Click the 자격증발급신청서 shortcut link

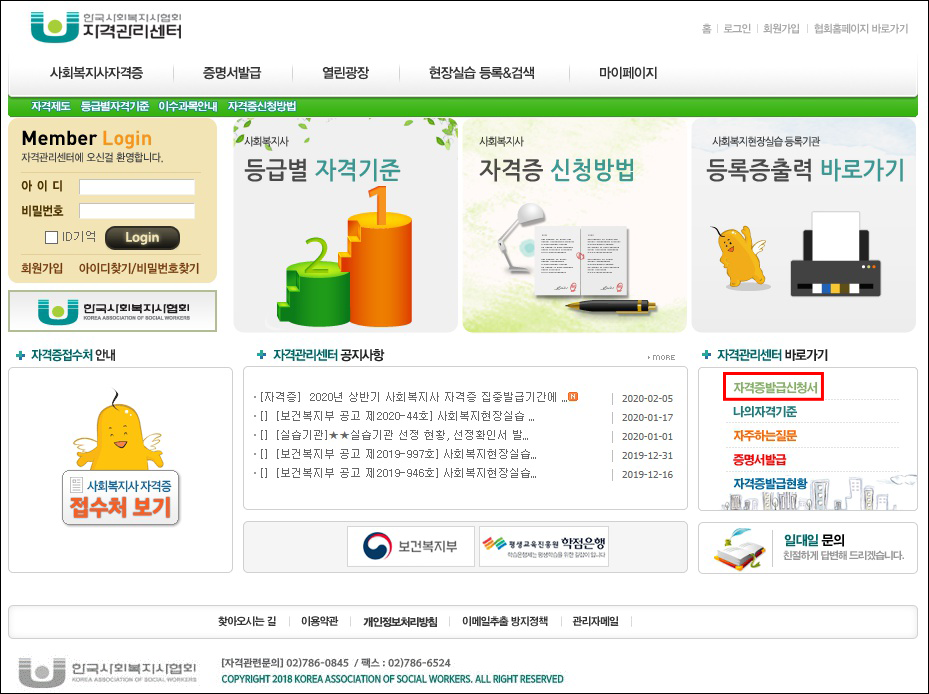(774, 387)
